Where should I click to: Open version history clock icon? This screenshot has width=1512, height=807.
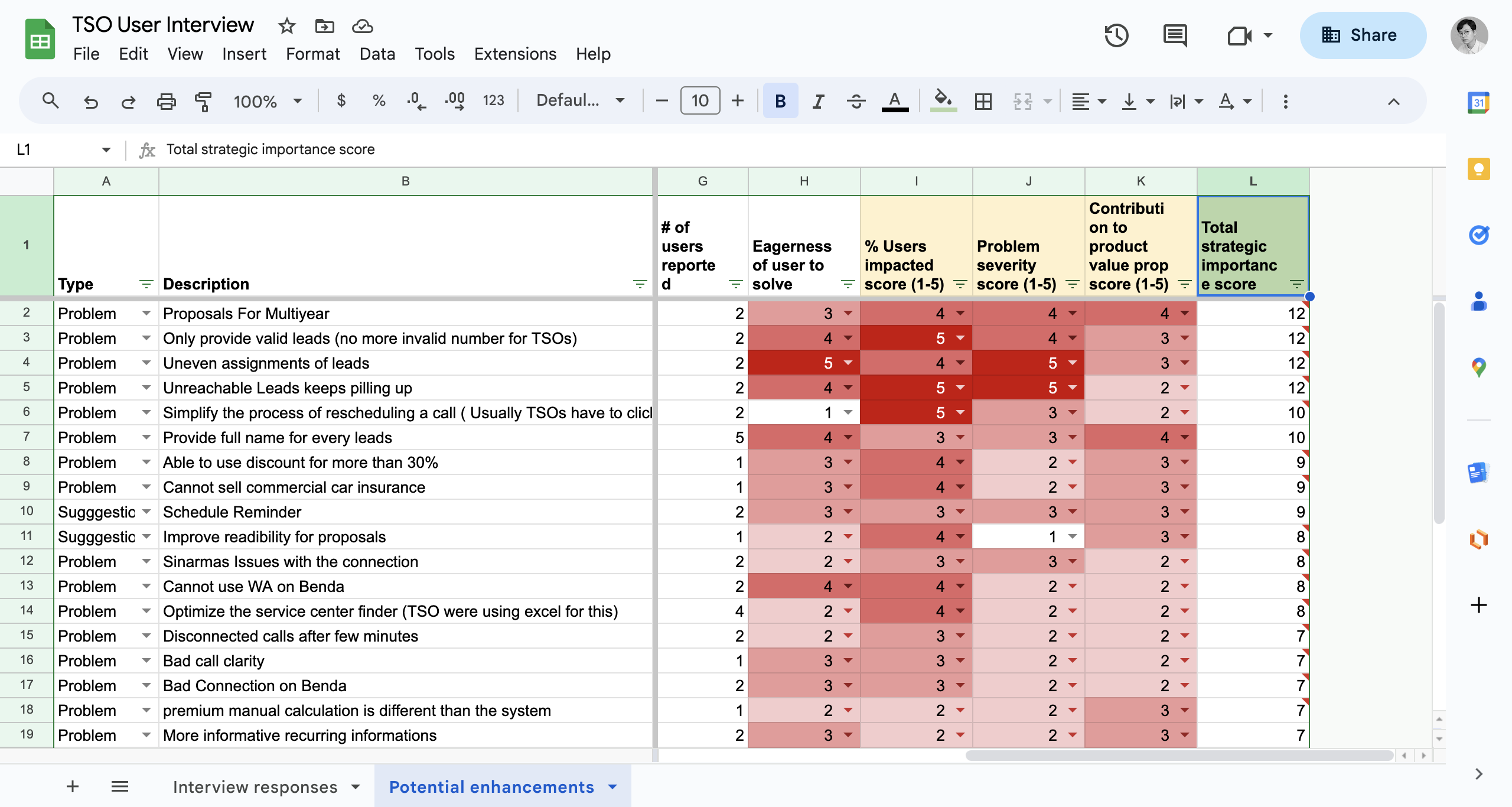tap(1116, 35)
